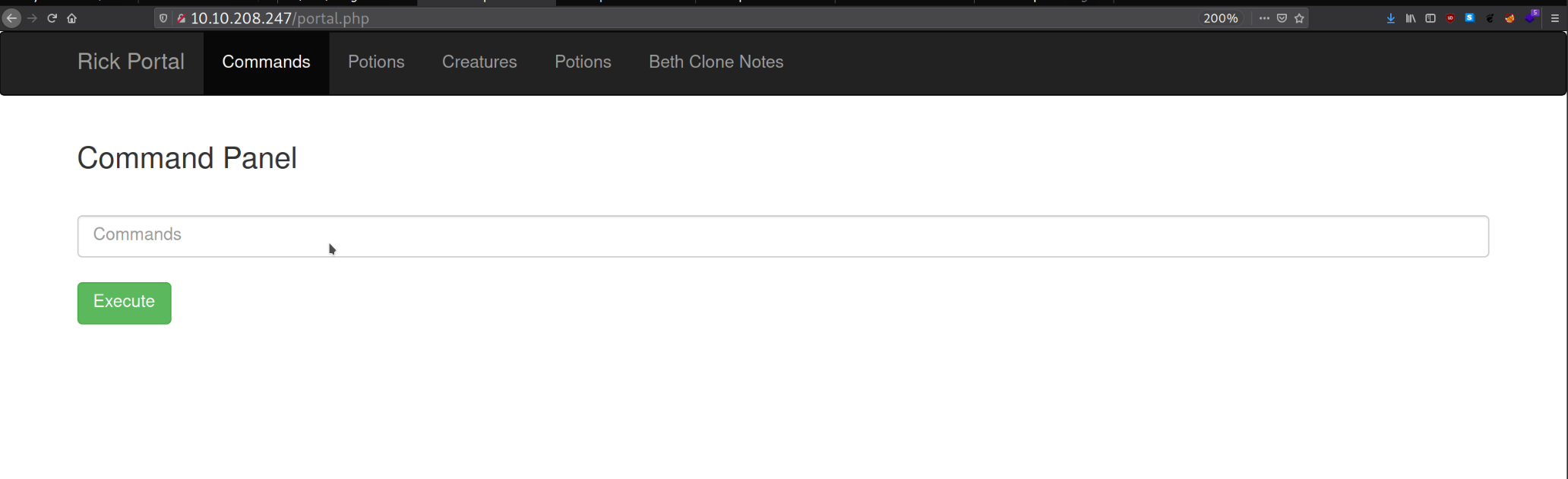Reload the current page
The height and width of the screenshot is (479, 1568).
[52, 18]
